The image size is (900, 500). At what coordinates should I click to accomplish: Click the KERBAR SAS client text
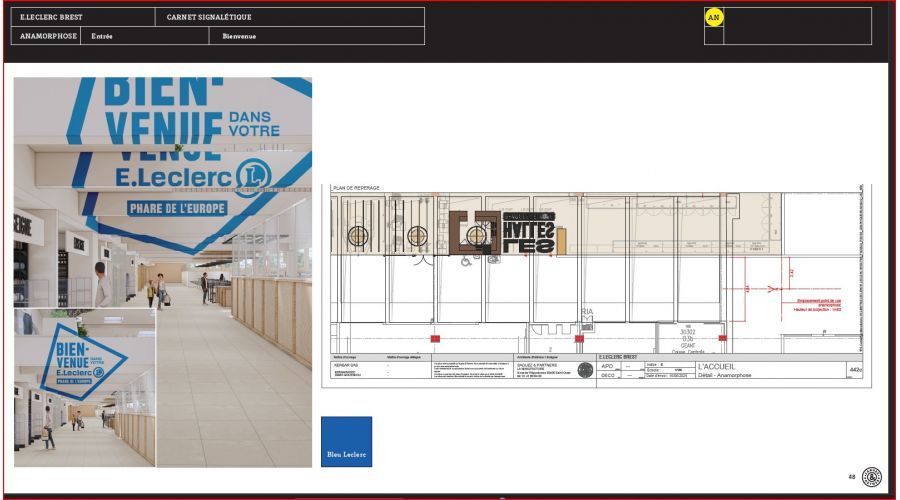click(346, 365)
